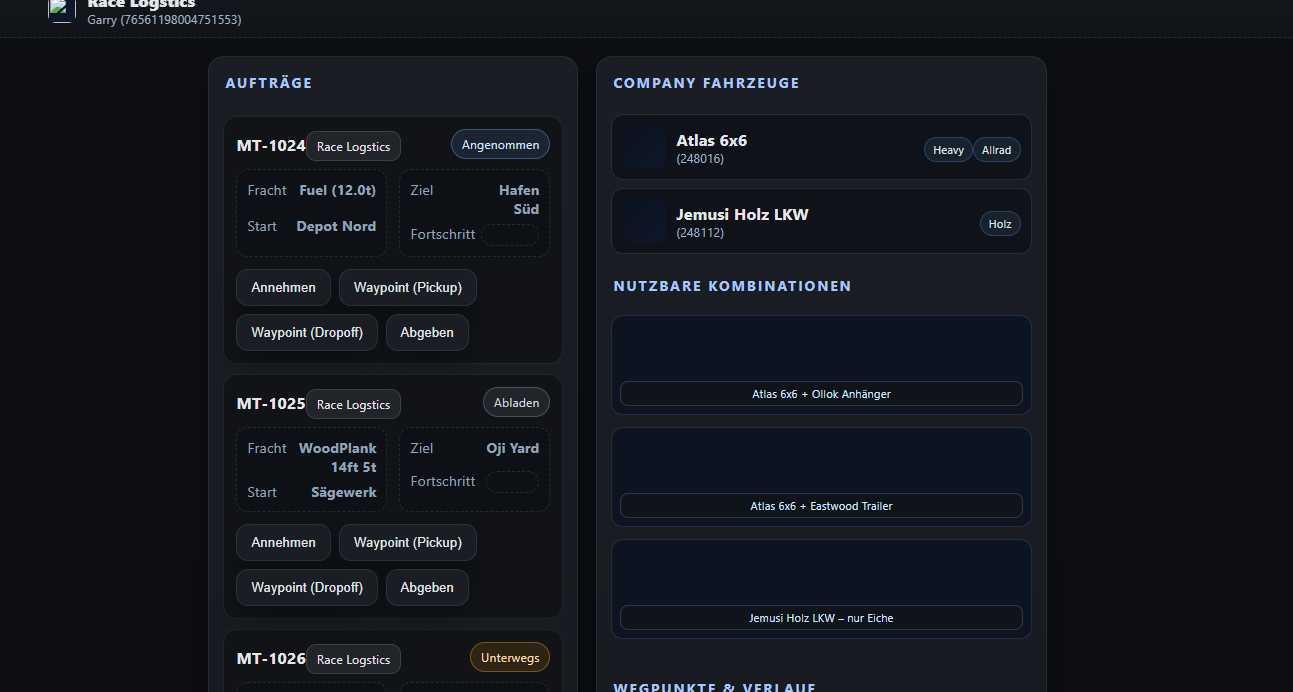
Task: Click the Allrad tag on Atlas 6x6
Action: pos(996,150)
